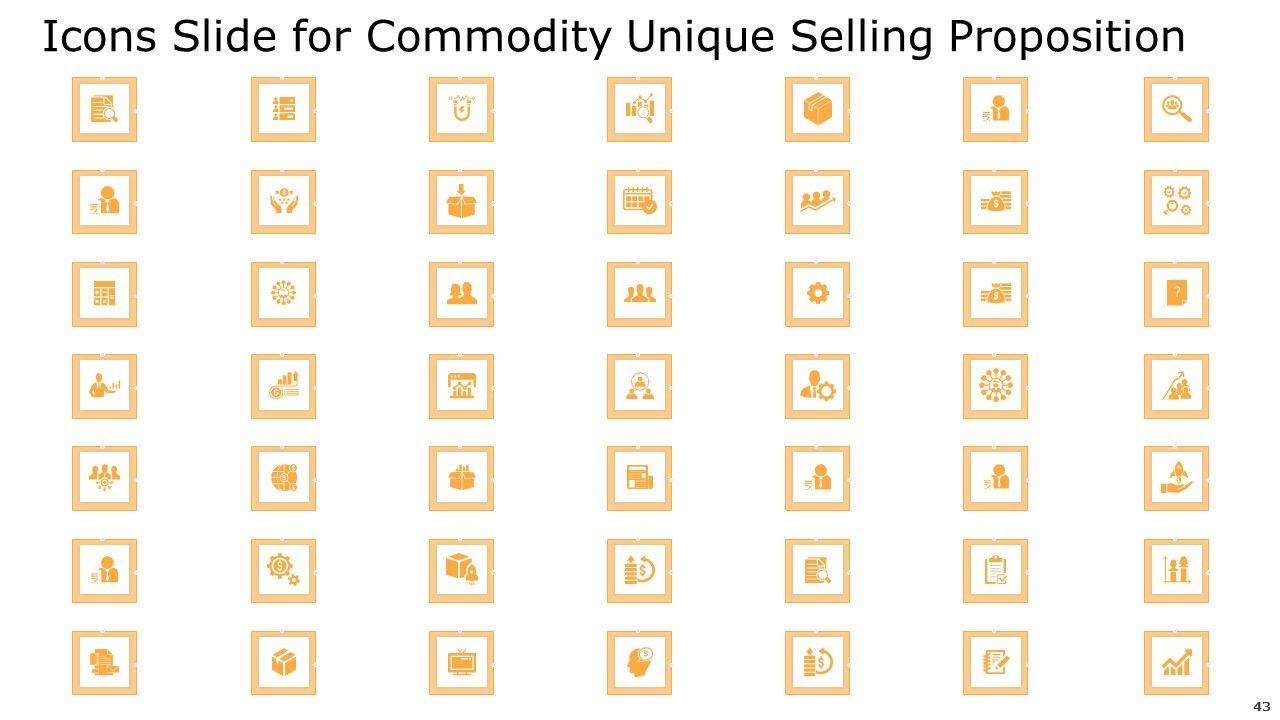Click the television monitor icon
This screenshot has width=1280, height=720.
[x=461, y=663]
